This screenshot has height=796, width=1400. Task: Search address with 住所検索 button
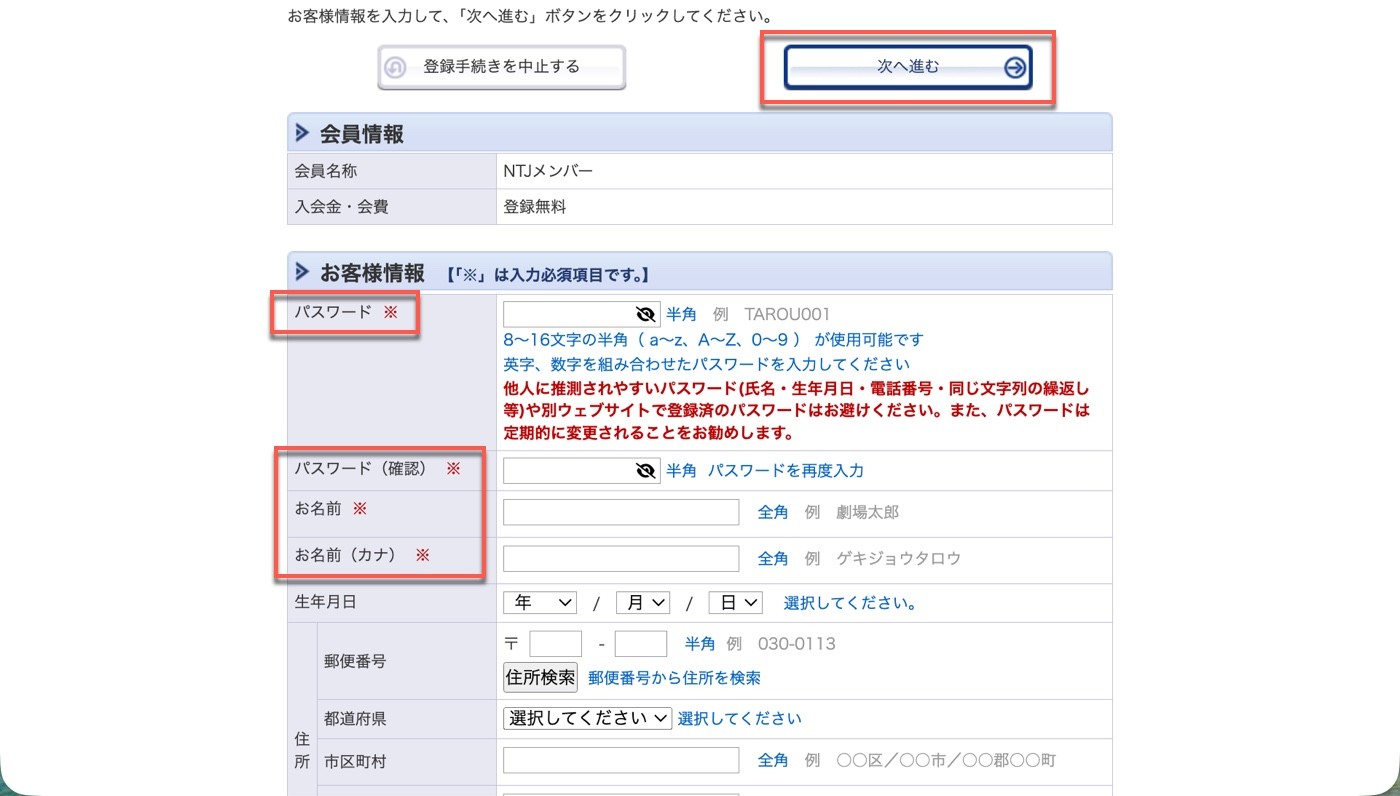pos(540,678)
